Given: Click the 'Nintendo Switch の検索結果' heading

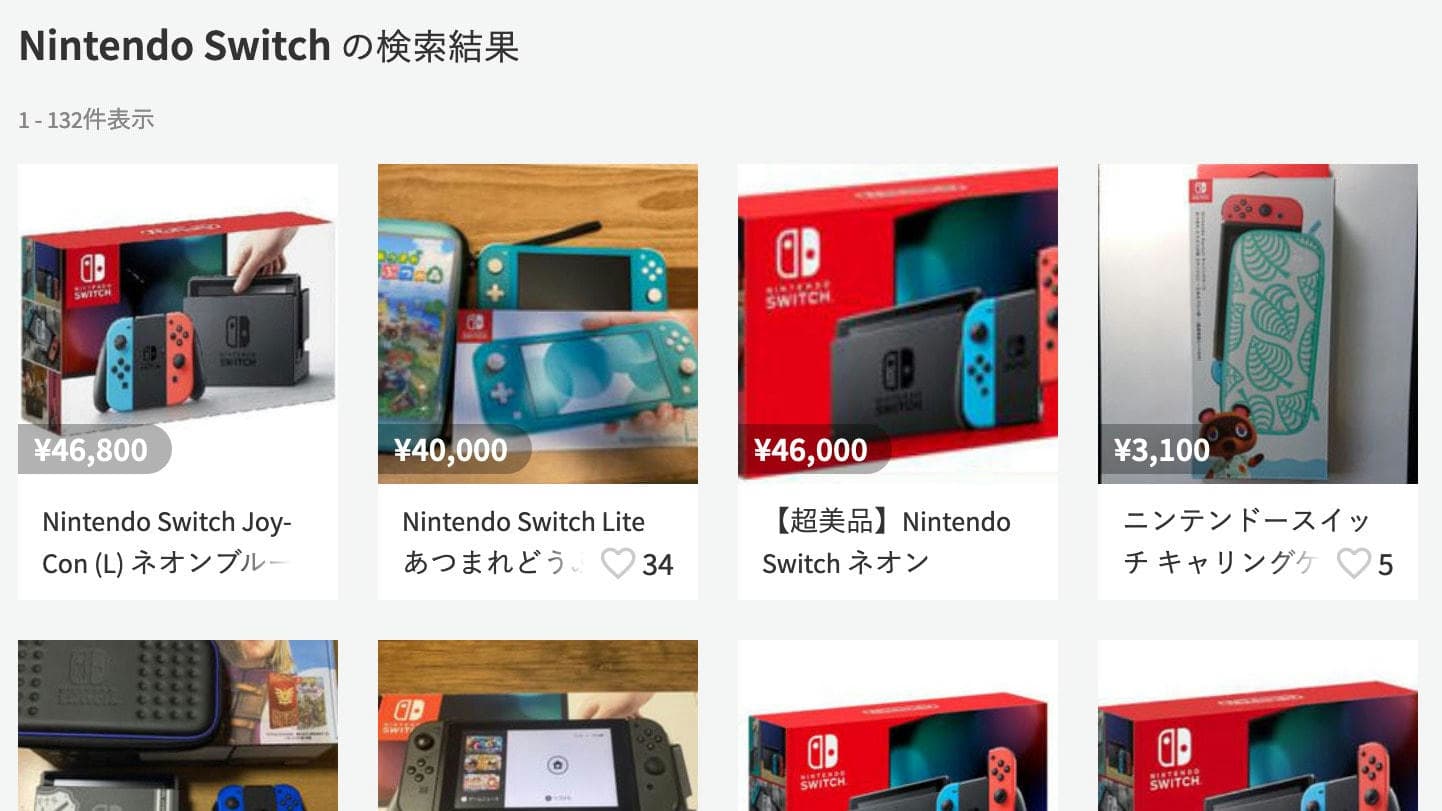Looking at the screenshot, I should pyautogui.click(x=269, y=46).
